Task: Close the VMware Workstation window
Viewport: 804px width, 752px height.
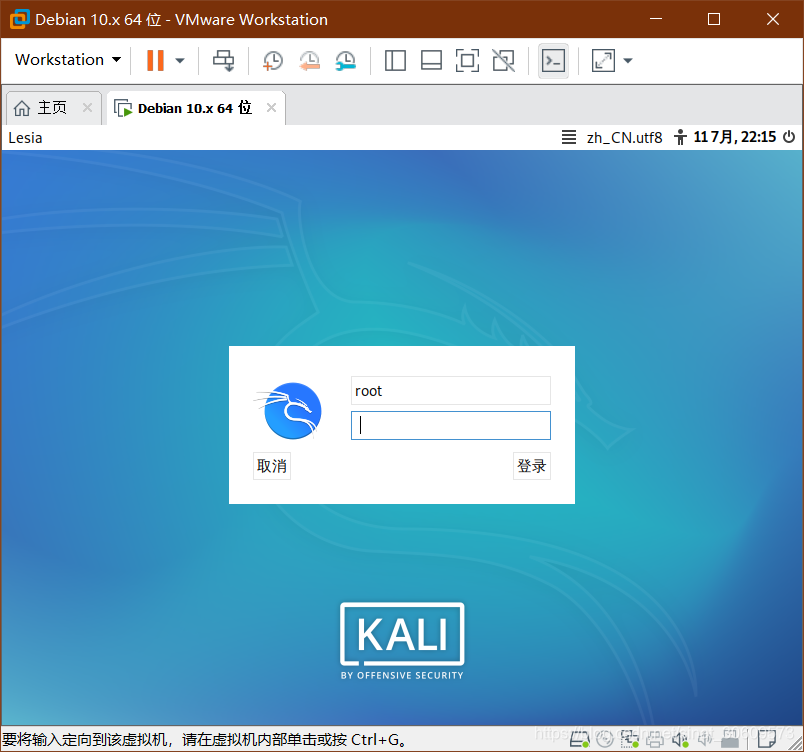Action: pos(773,19)
